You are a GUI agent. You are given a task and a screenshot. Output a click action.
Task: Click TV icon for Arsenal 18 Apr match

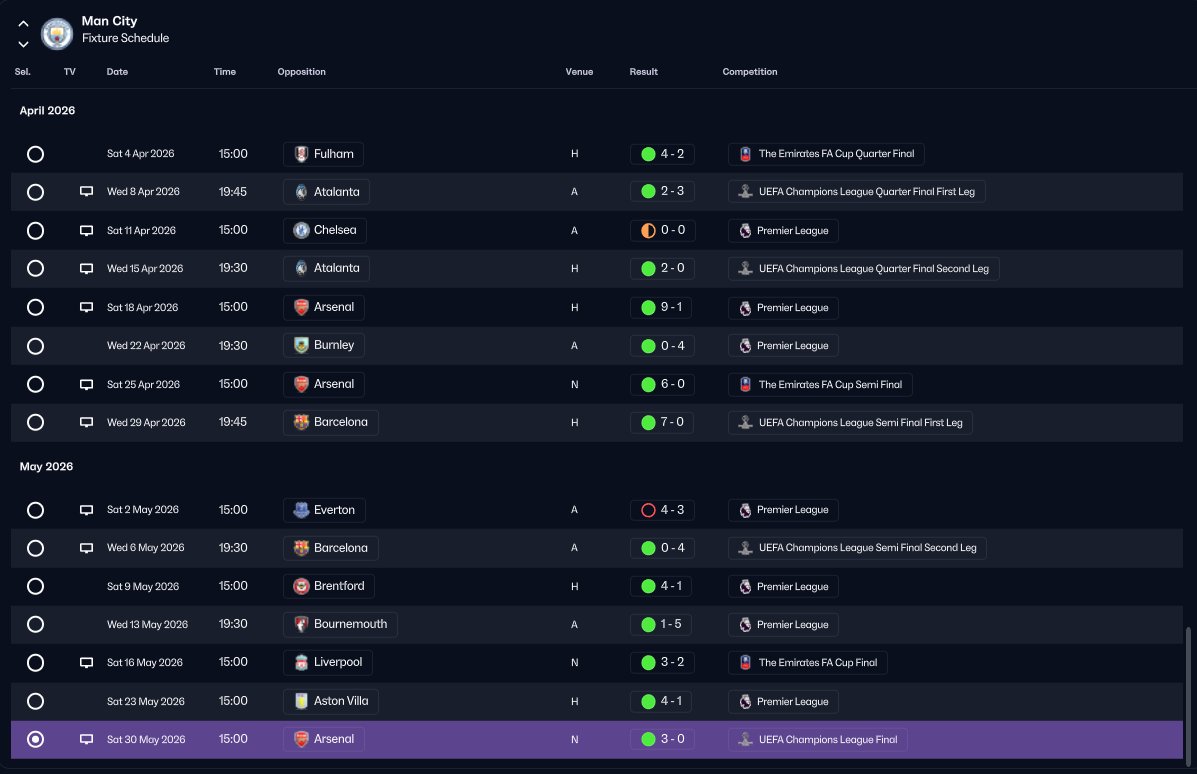(86, 308)
